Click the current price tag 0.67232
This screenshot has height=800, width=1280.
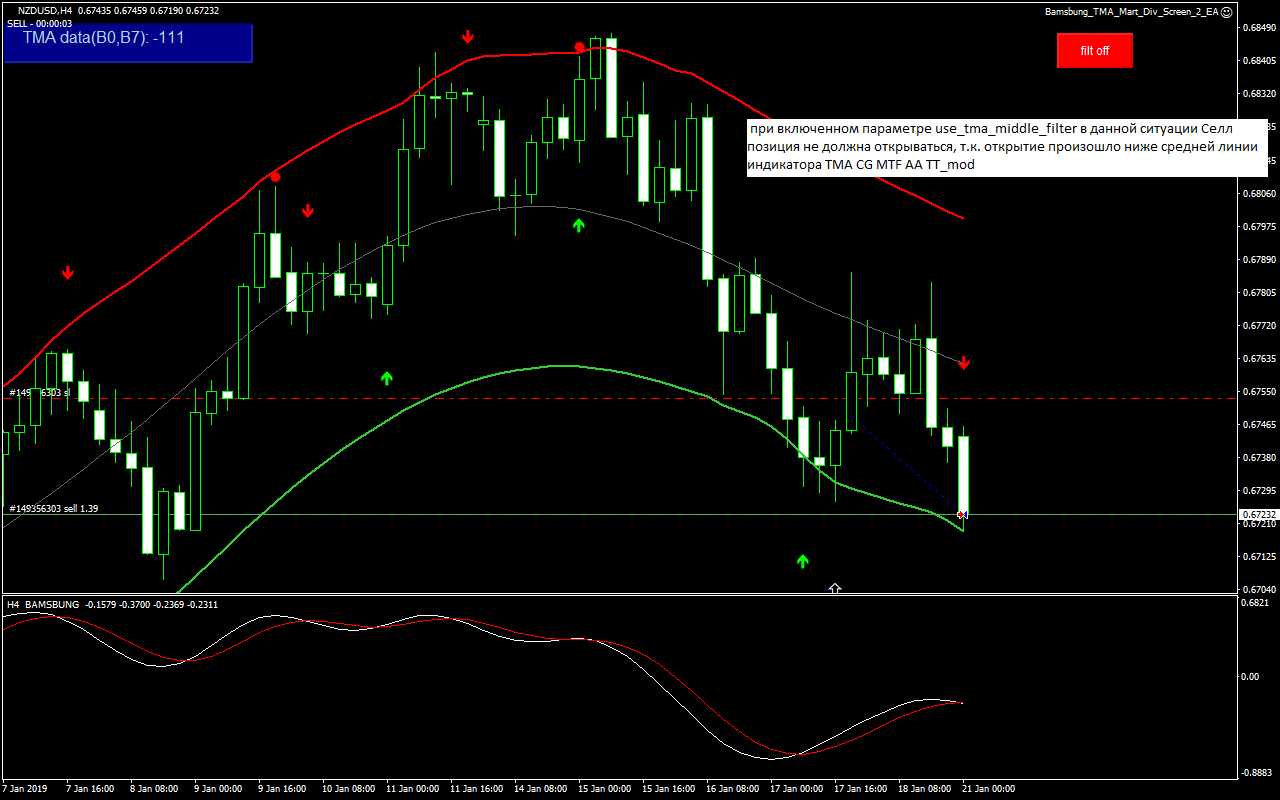pyautogui.click(x=1258, y=515)
